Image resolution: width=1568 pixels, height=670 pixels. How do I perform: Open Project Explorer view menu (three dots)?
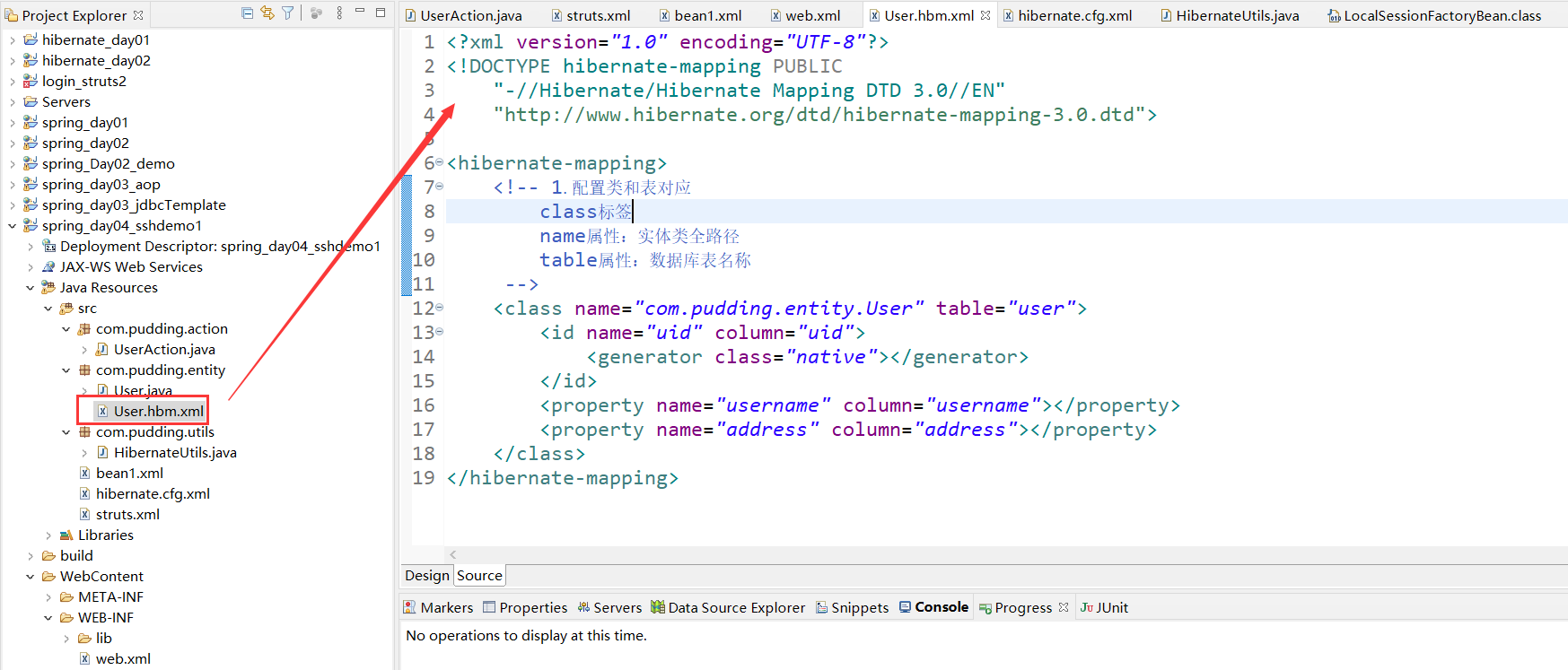click(x=339, y=13)
